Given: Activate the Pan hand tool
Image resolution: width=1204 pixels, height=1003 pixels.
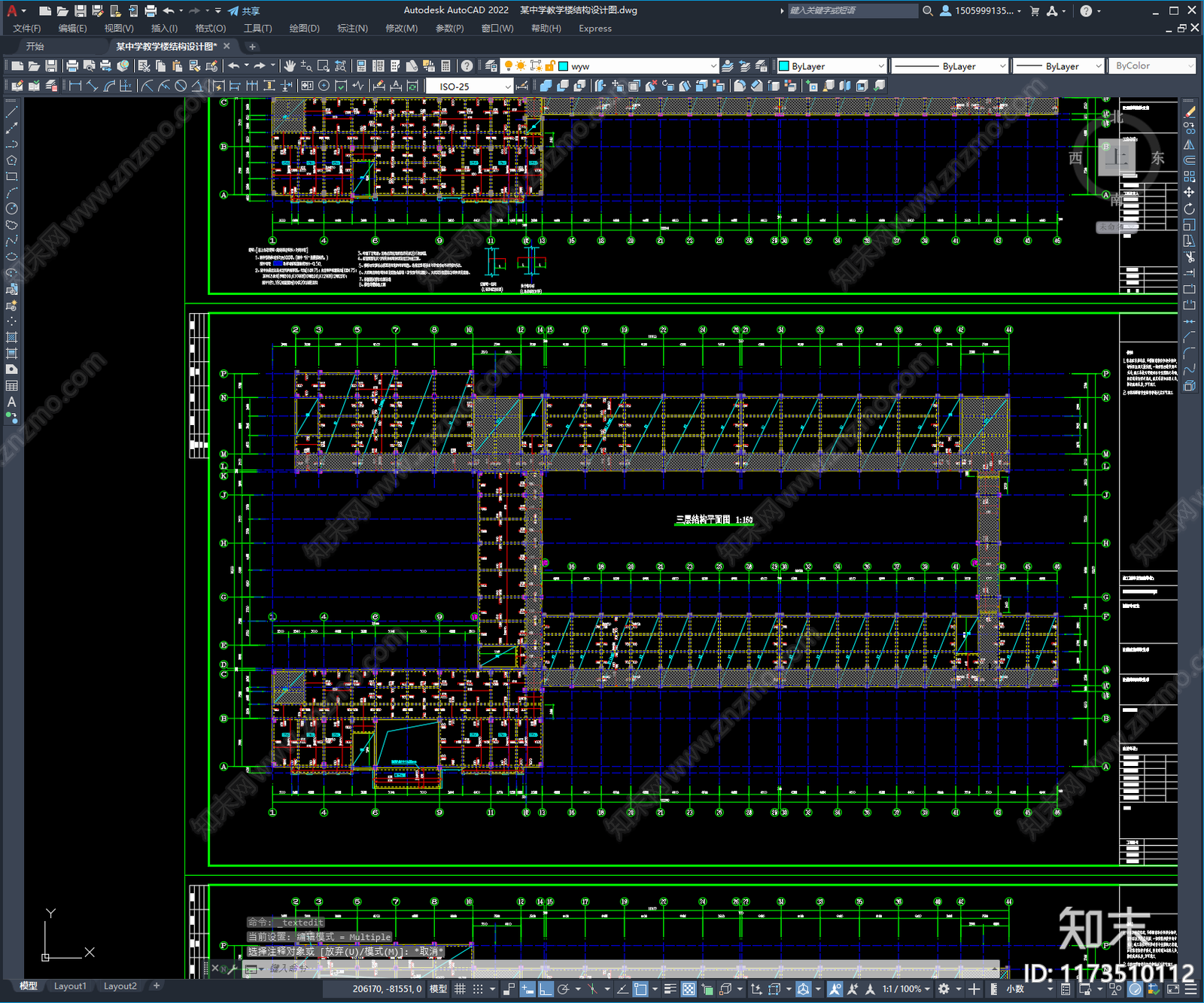Looking at the screenshot, I should [x=290, y=66].
